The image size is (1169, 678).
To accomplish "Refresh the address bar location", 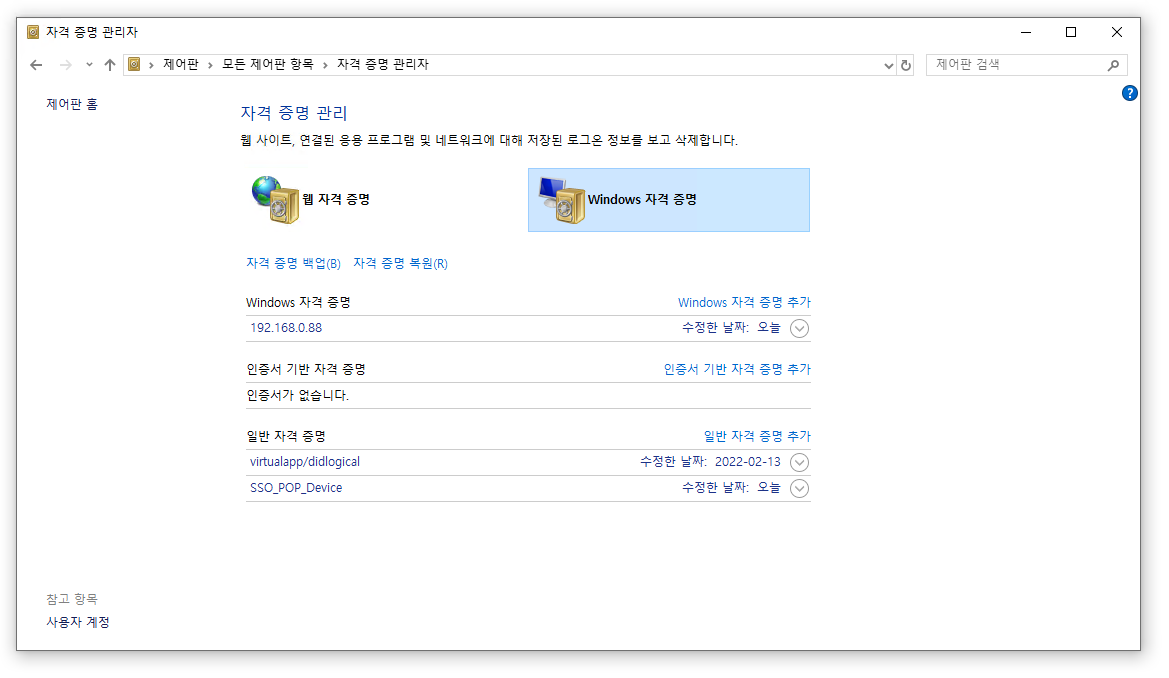I will click(x=906, y=65).
